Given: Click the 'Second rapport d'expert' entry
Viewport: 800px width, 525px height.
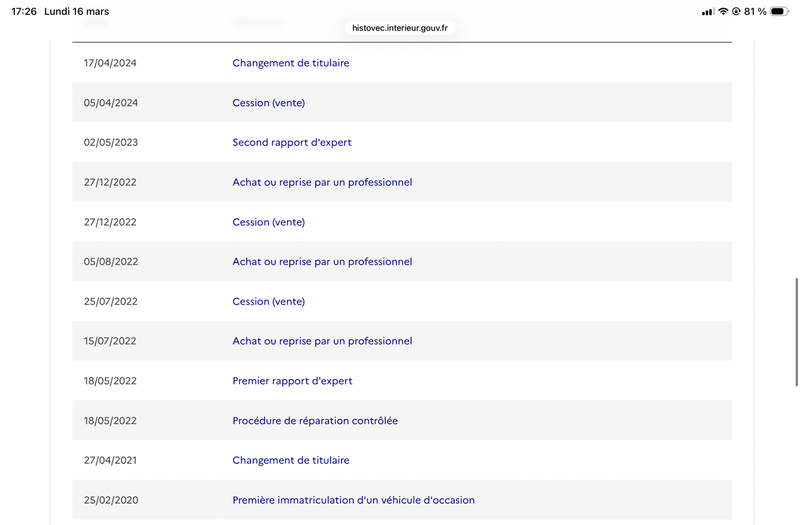Looking at the screenshot, I should tap(292, 143).
